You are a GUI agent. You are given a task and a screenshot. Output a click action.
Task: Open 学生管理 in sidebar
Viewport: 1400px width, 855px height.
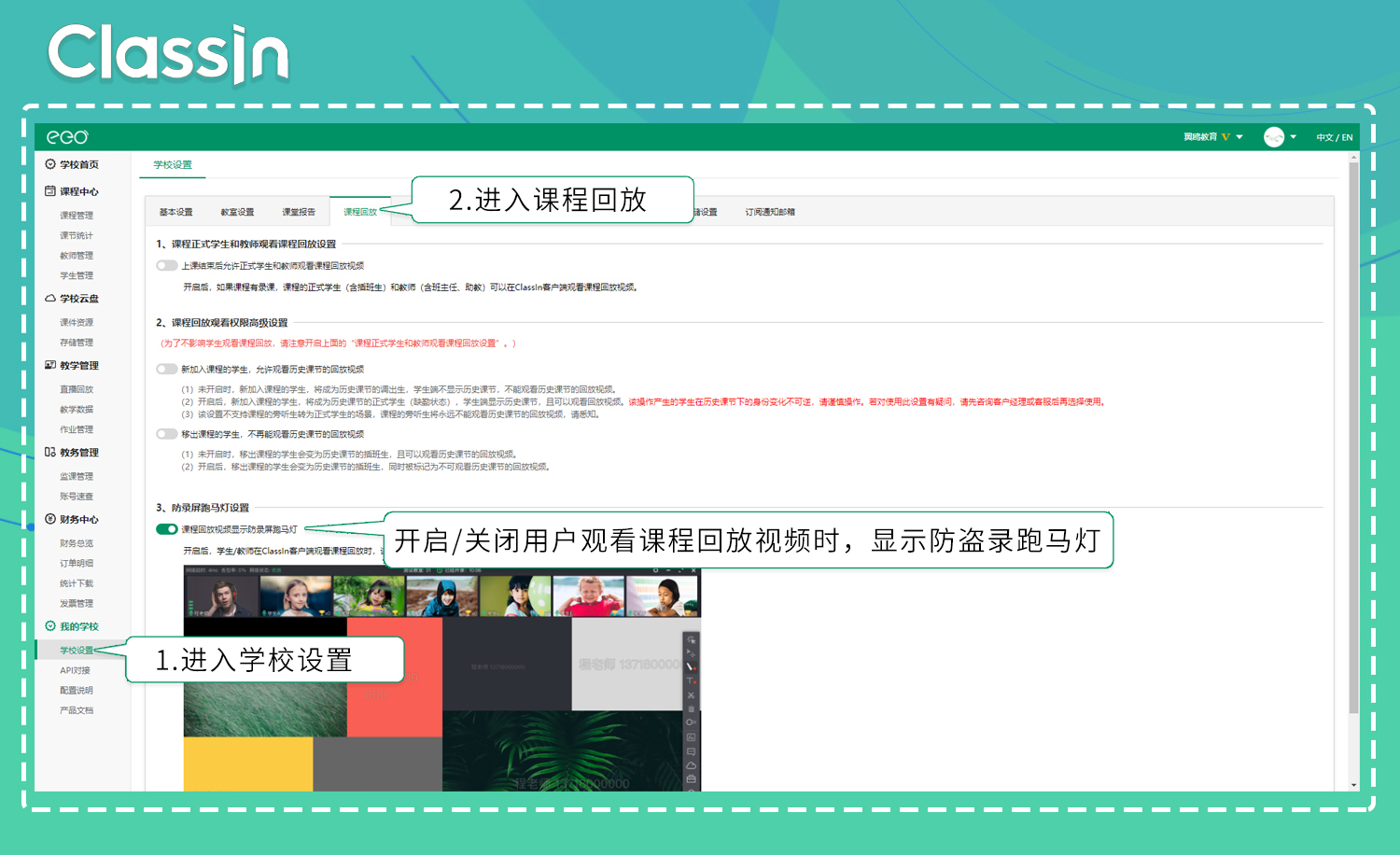(x=77, y=275)
